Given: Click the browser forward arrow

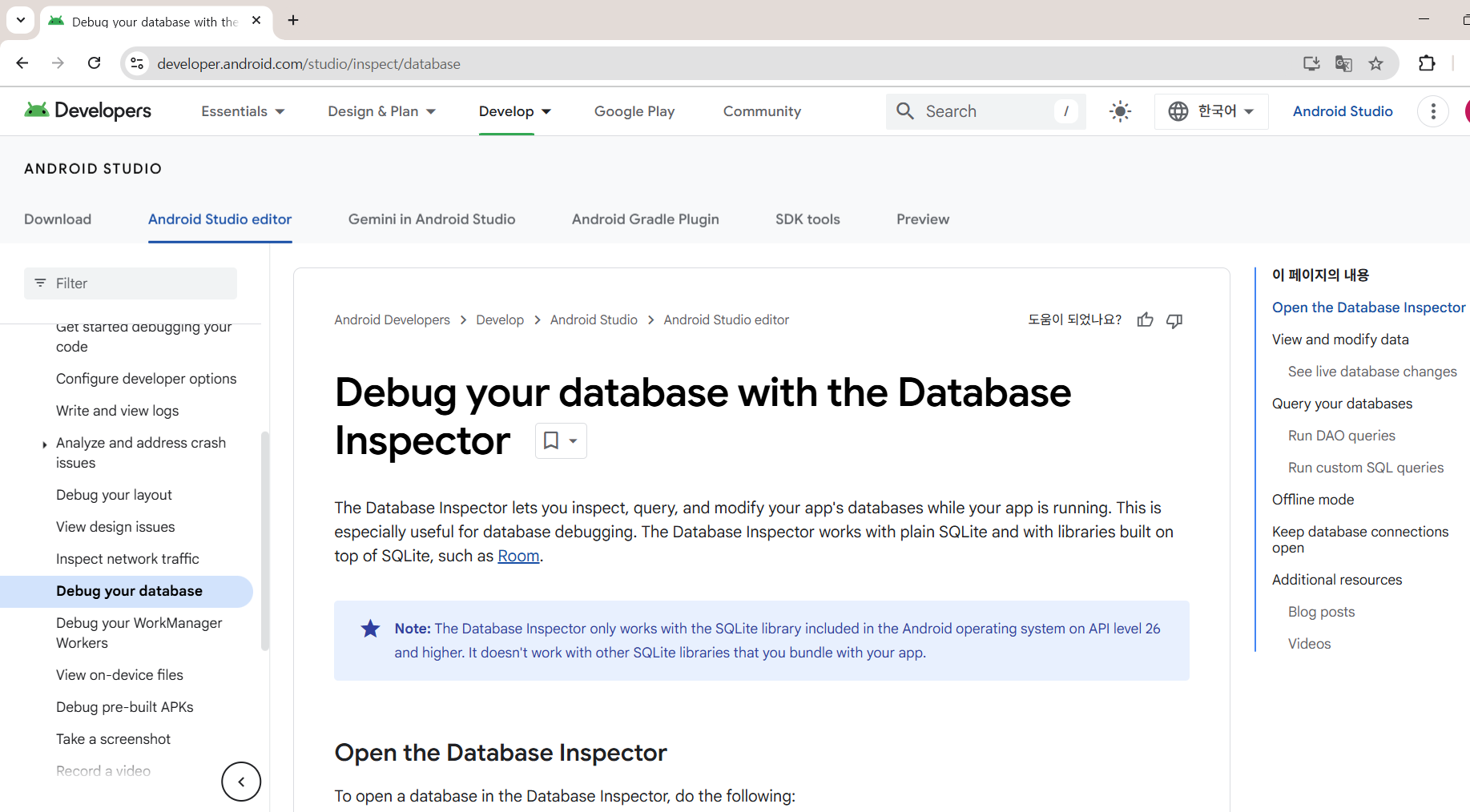Looking at the screenshot, I should [x=58, y=63].
